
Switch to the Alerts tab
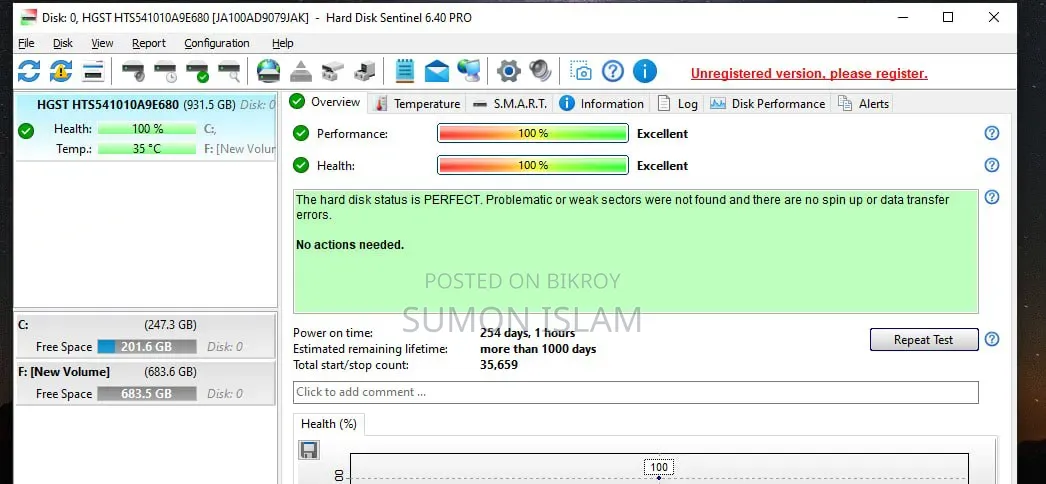pos(864,104)
